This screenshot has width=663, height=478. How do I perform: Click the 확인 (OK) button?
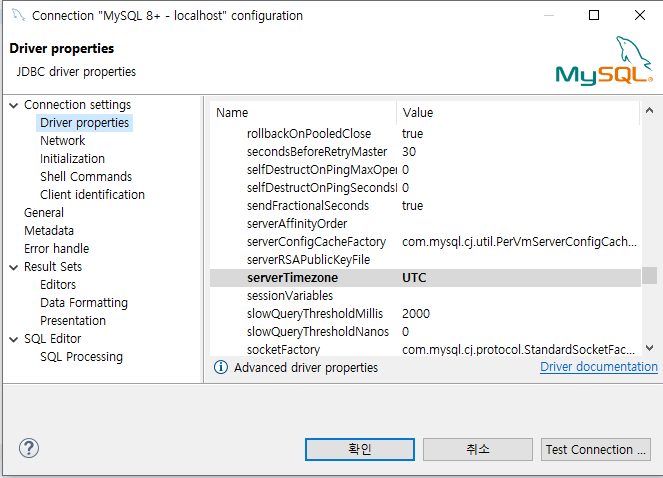(x=360, y=449)
